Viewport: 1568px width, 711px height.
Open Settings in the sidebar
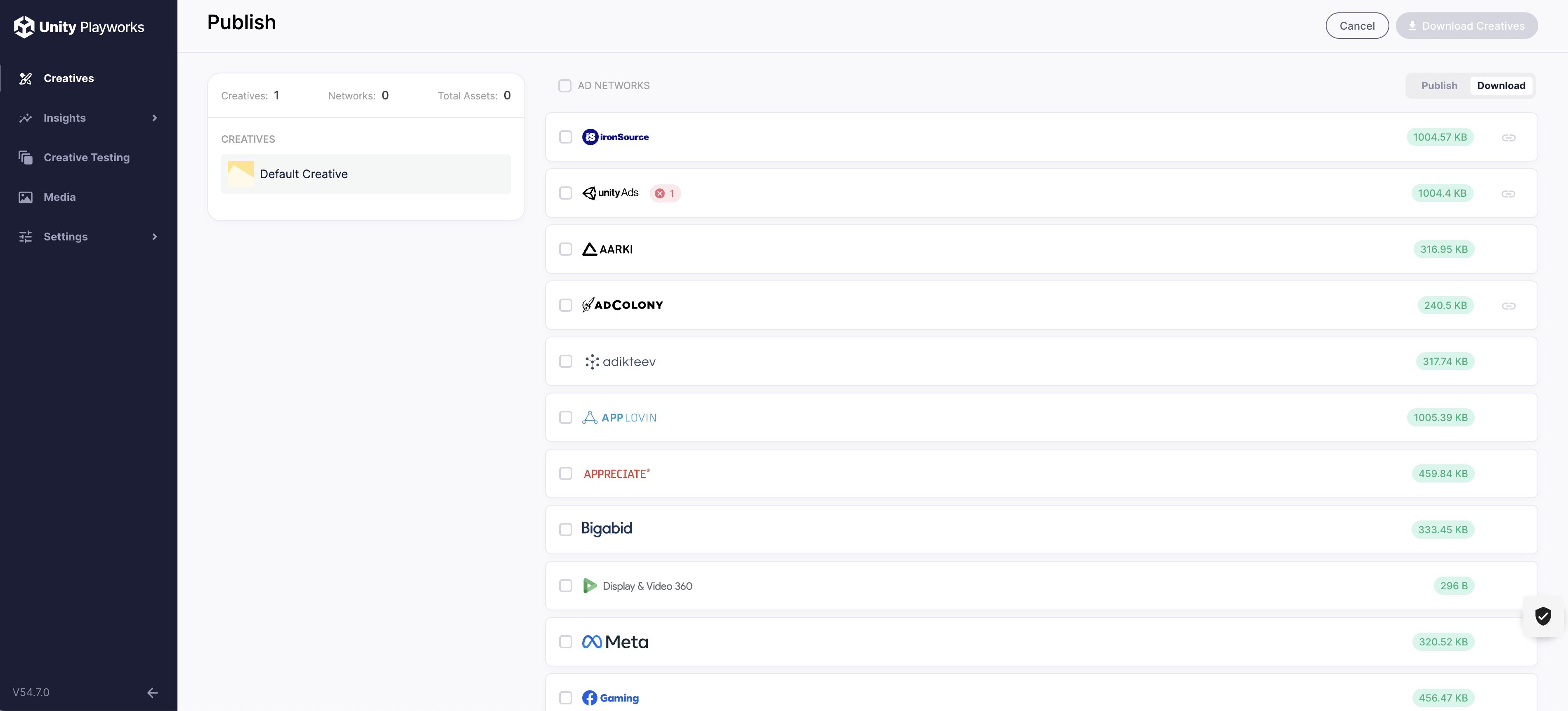coord(89,237)
